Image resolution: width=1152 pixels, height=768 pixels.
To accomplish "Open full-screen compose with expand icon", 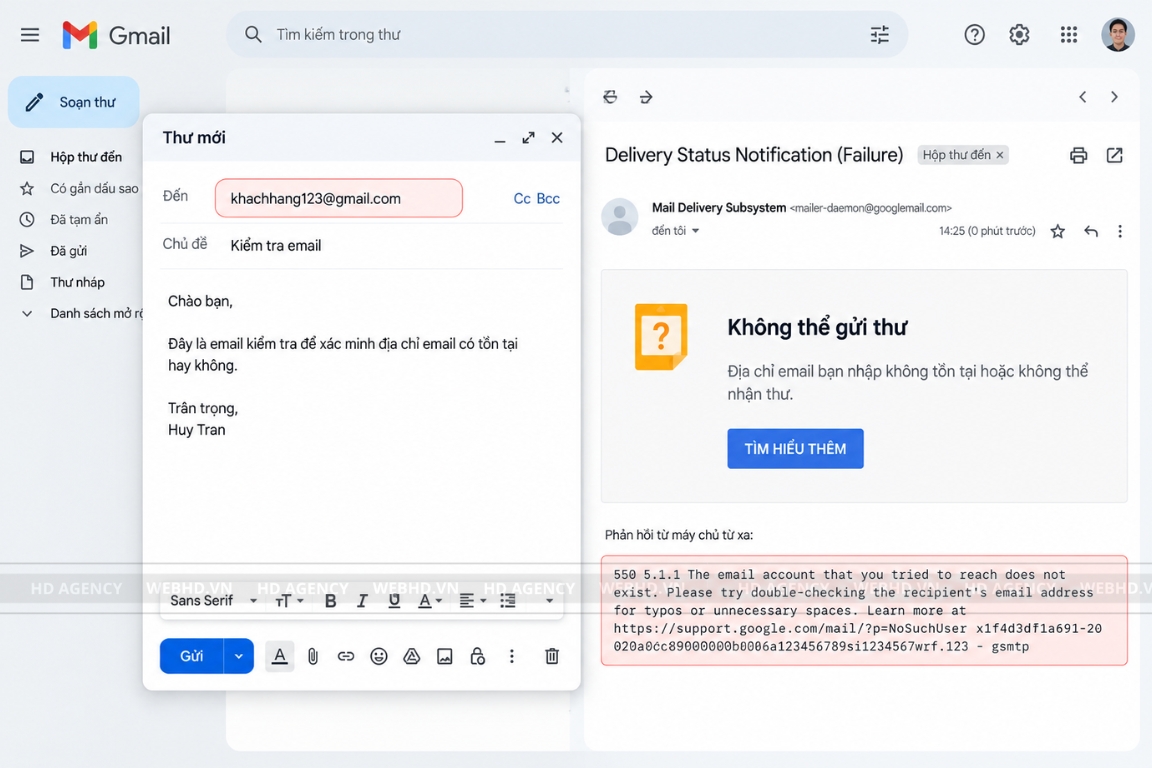I will (528, 137).
